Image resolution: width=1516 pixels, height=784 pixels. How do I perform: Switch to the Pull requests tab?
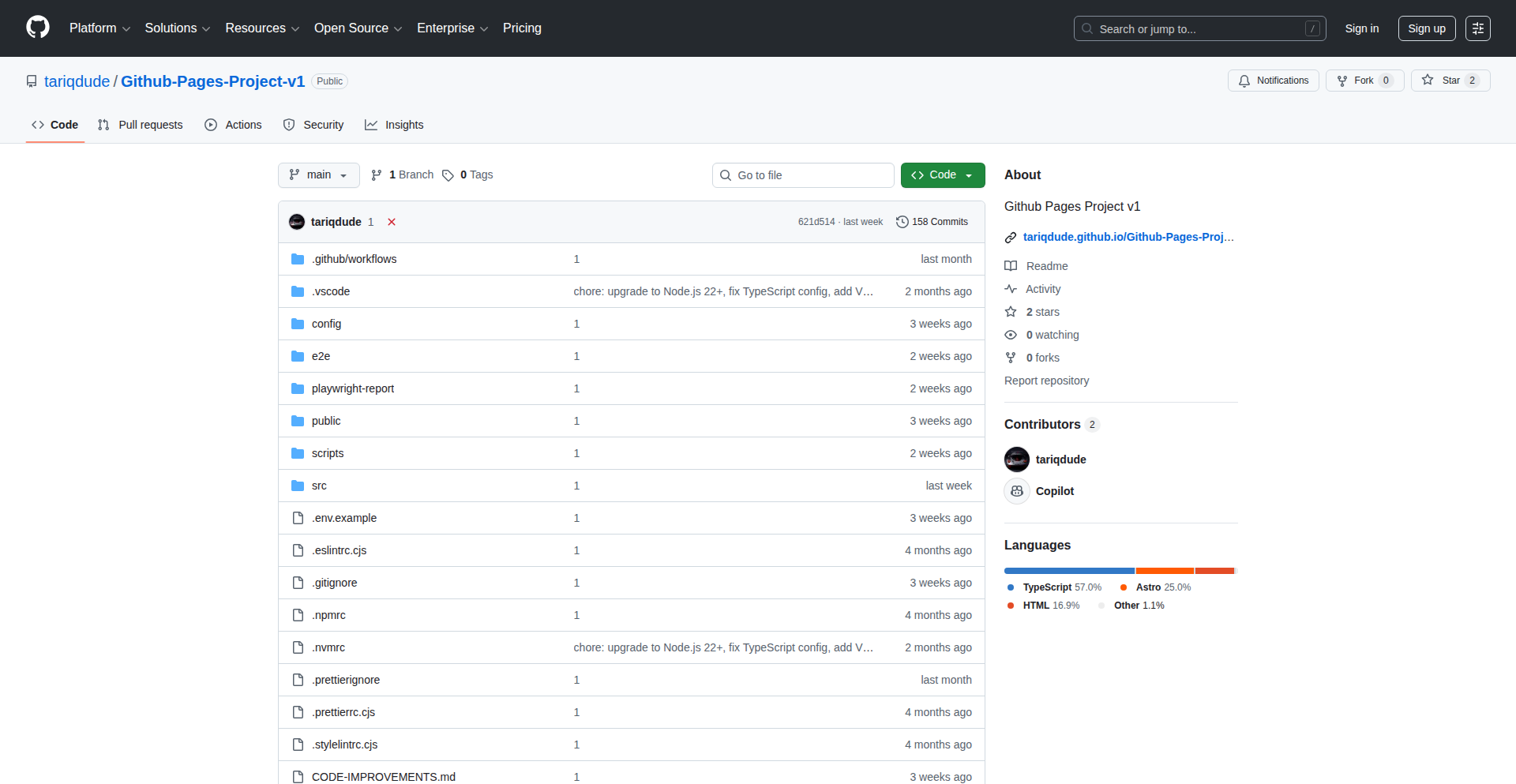141,125
